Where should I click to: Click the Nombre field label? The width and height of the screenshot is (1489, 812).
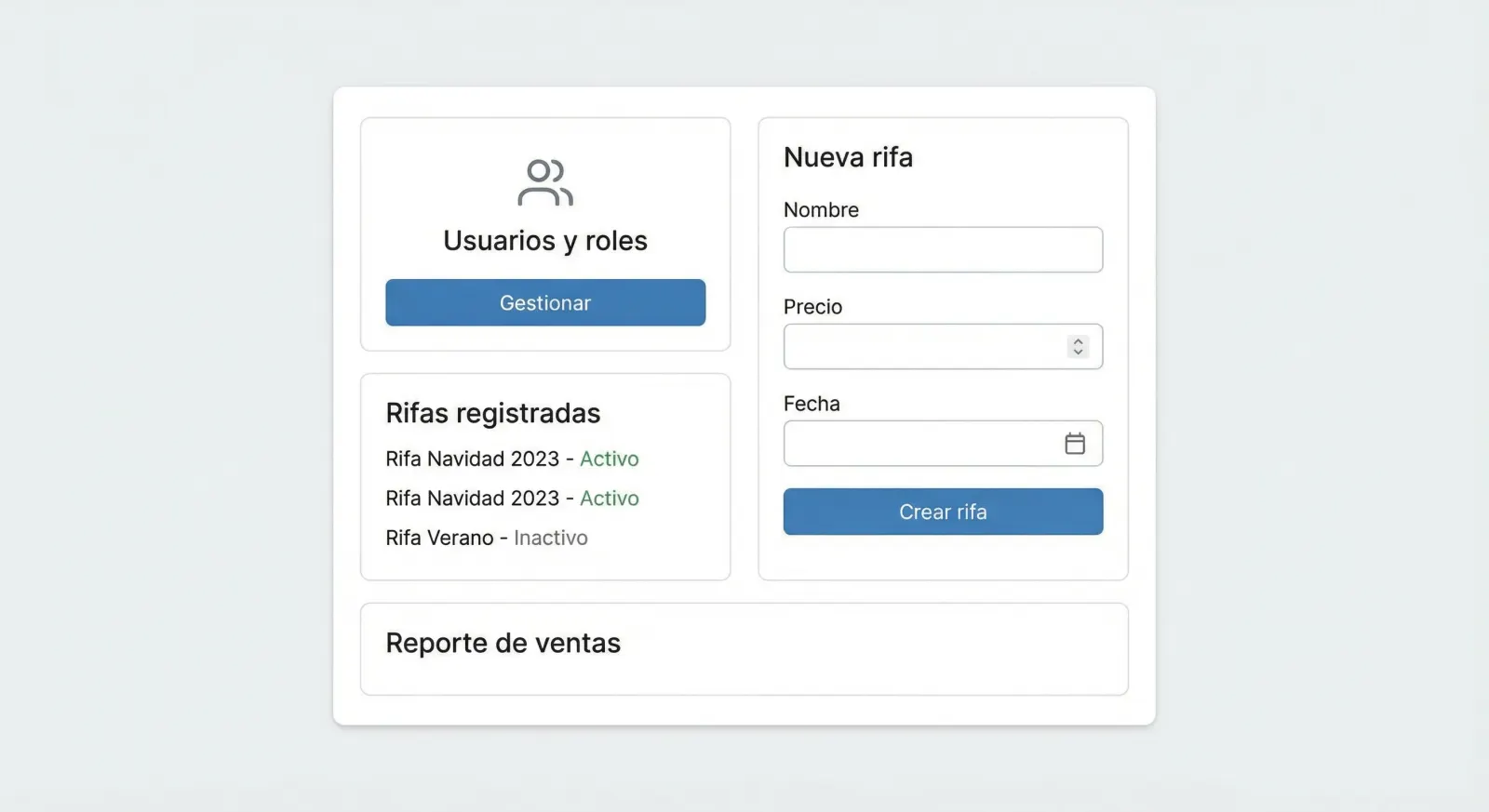point(821,210)
